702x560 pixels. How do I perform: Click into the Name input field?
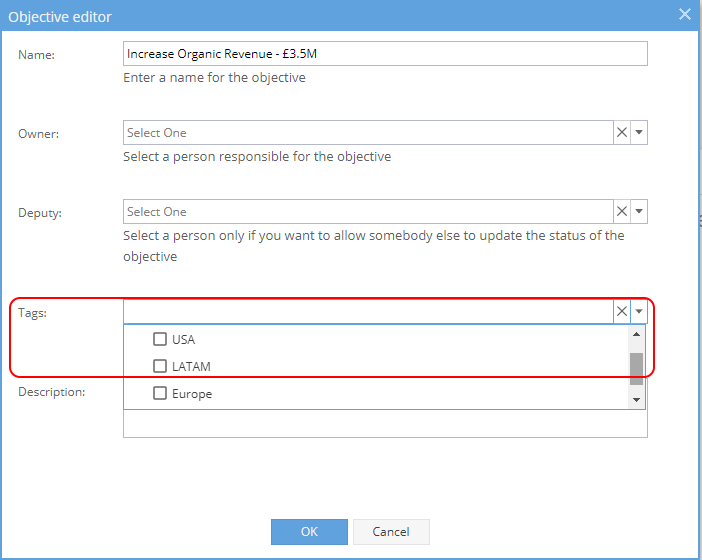point(385,54)
